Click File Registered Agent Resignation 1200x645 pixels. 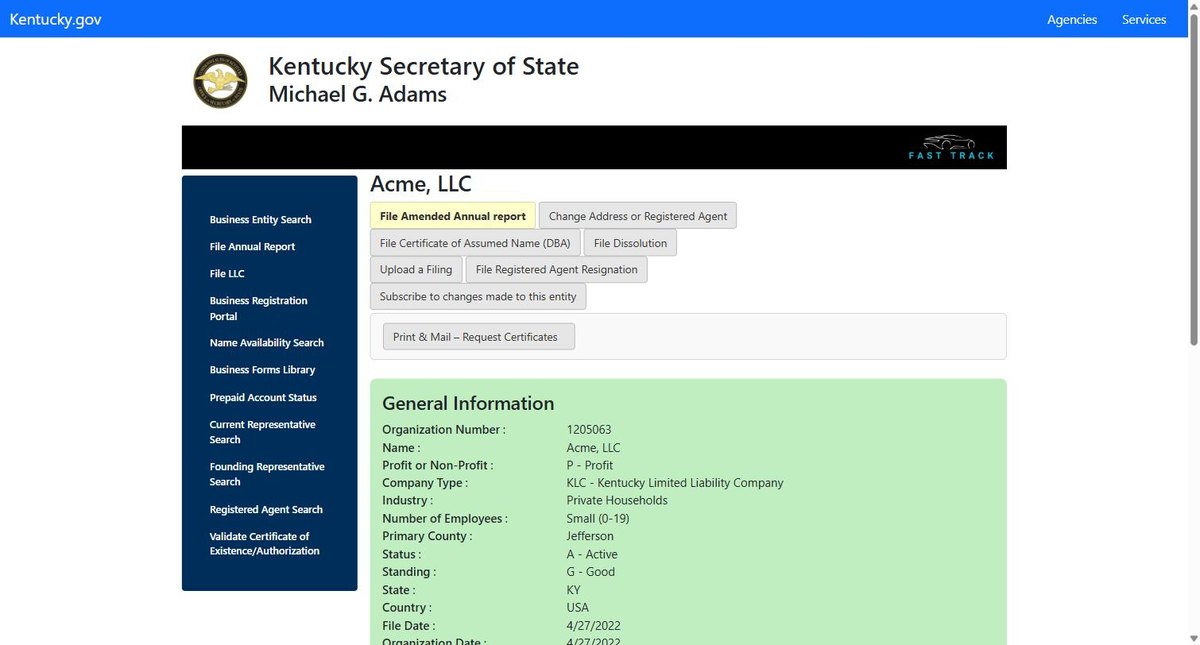(557, 270)
